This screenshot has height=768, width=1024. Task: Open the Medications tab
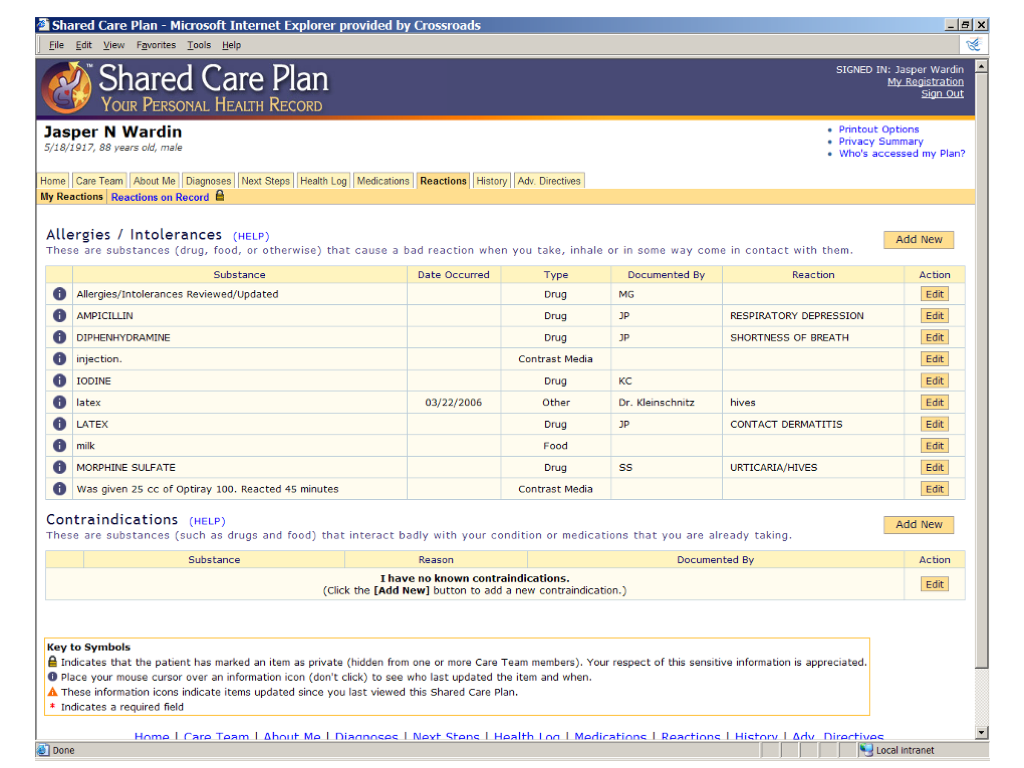383,181
